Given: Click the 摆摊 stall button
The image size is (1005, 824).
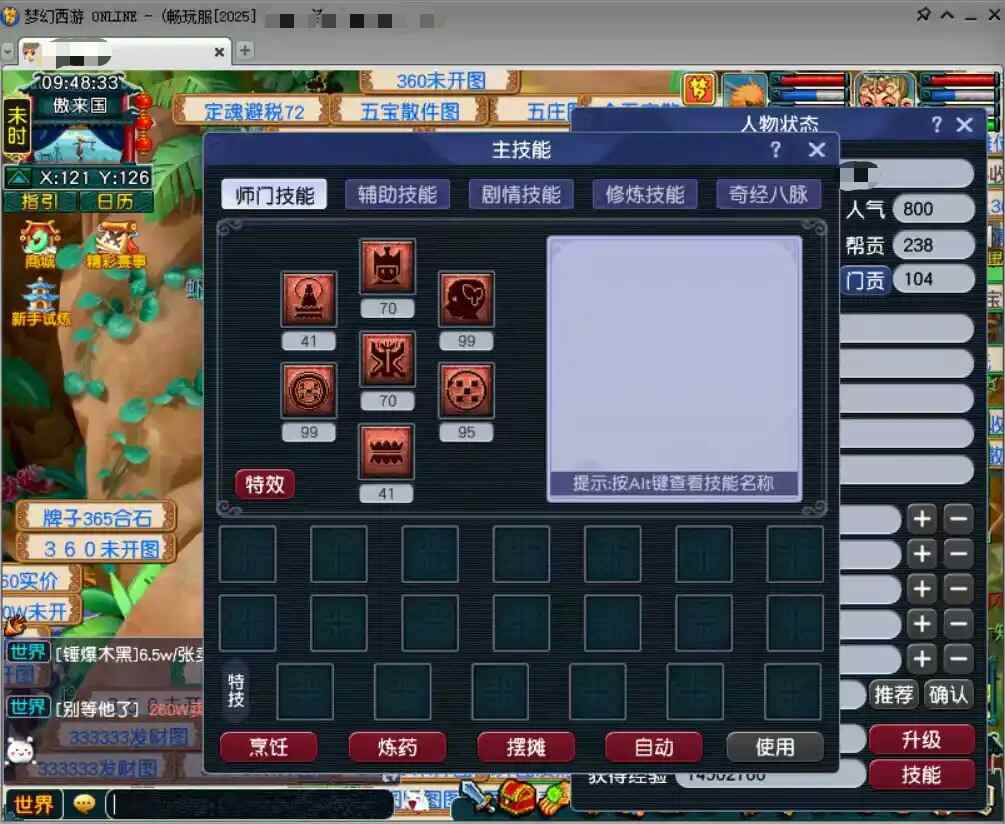Looking at the screenshot, I should (x=526, y=747).
